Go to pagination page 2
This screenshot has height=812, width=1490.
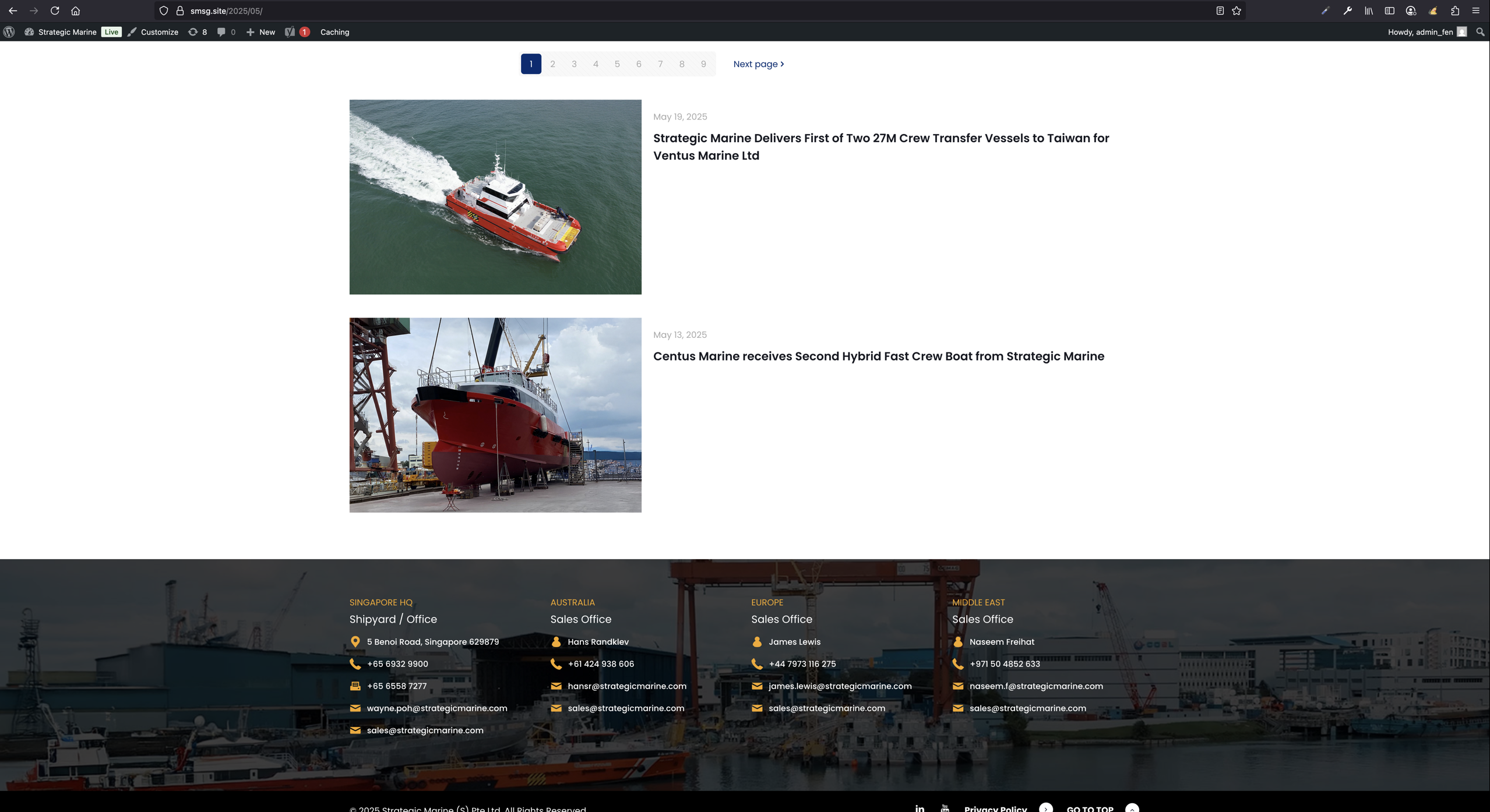click(552, 64)
